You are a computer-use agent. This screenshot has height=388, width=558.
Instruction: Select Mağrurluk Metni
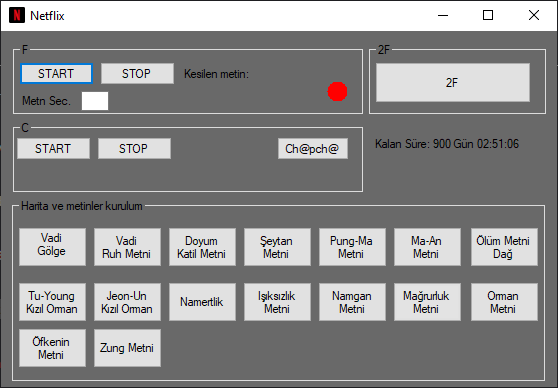(x=427, y=302)
